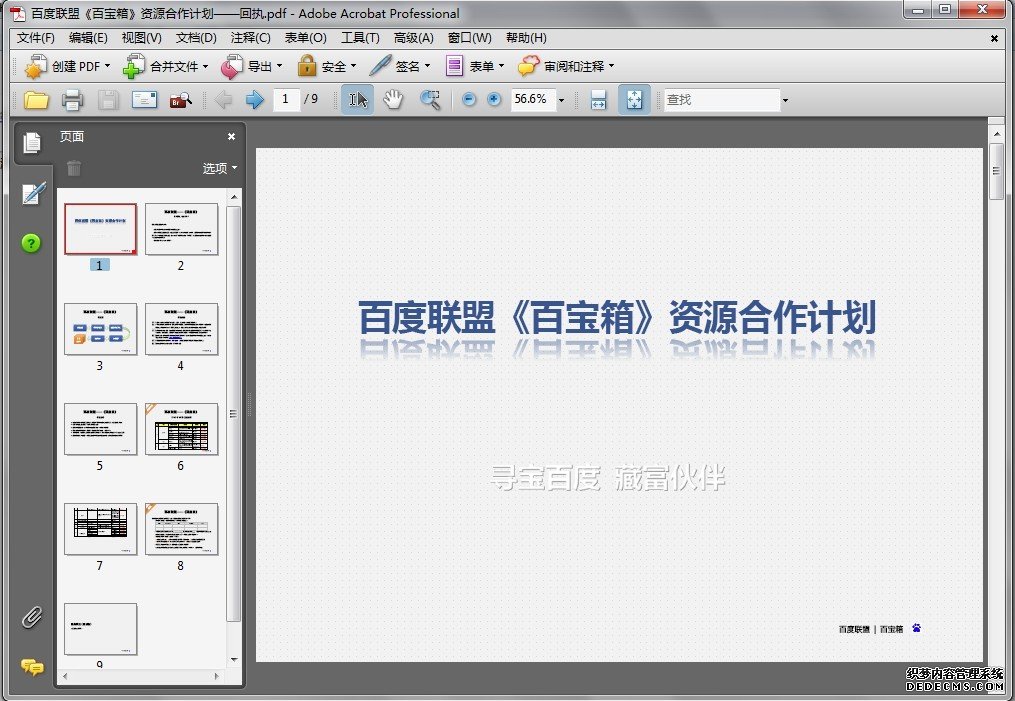Click document scrollbar up arrow
This screenshot has height=701, width=1015.
tap(996, 134)
